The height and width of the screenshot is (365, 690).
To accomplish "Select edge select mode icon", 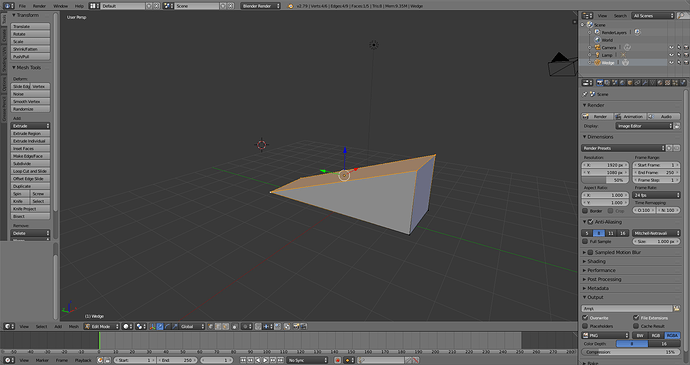I will click(218, 326).
